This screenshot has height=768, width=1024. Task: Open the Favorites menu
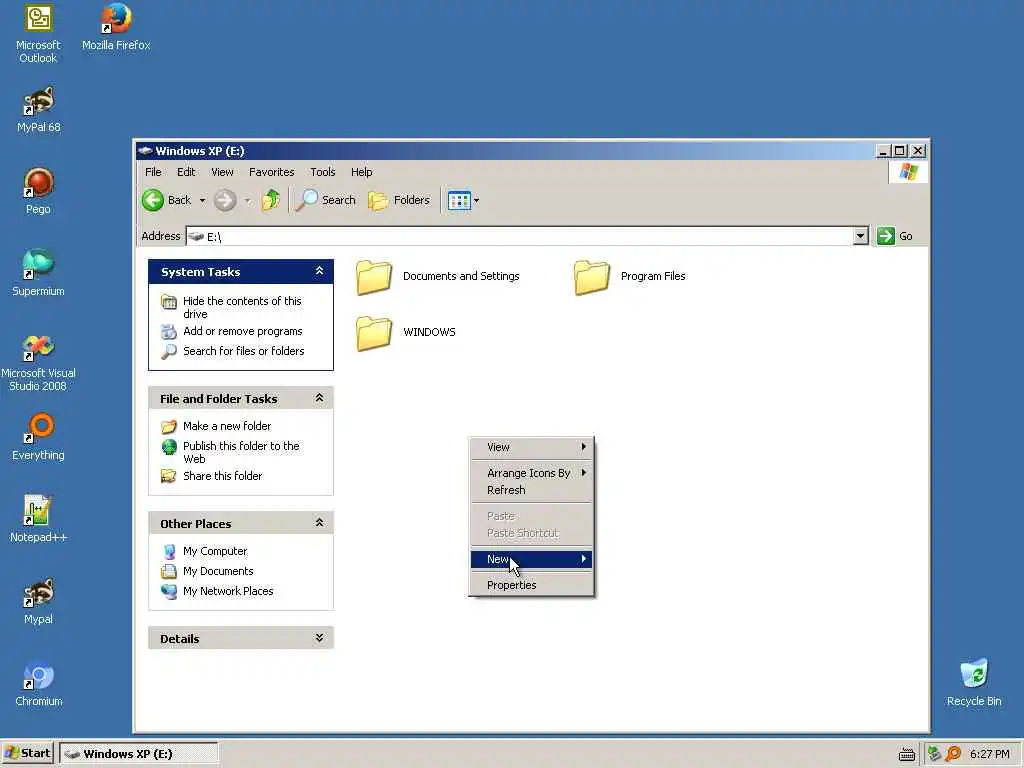tap(272, 172)
